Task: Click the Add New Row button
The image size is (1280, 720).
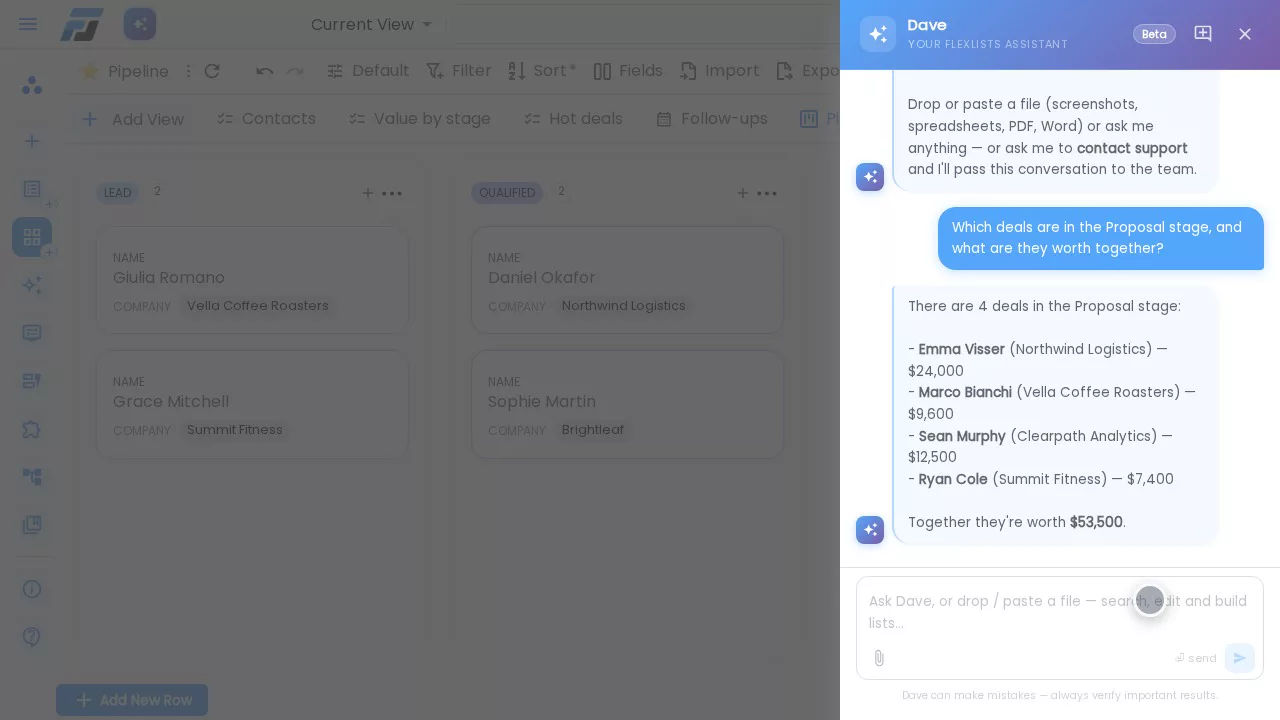Action: 132,700
